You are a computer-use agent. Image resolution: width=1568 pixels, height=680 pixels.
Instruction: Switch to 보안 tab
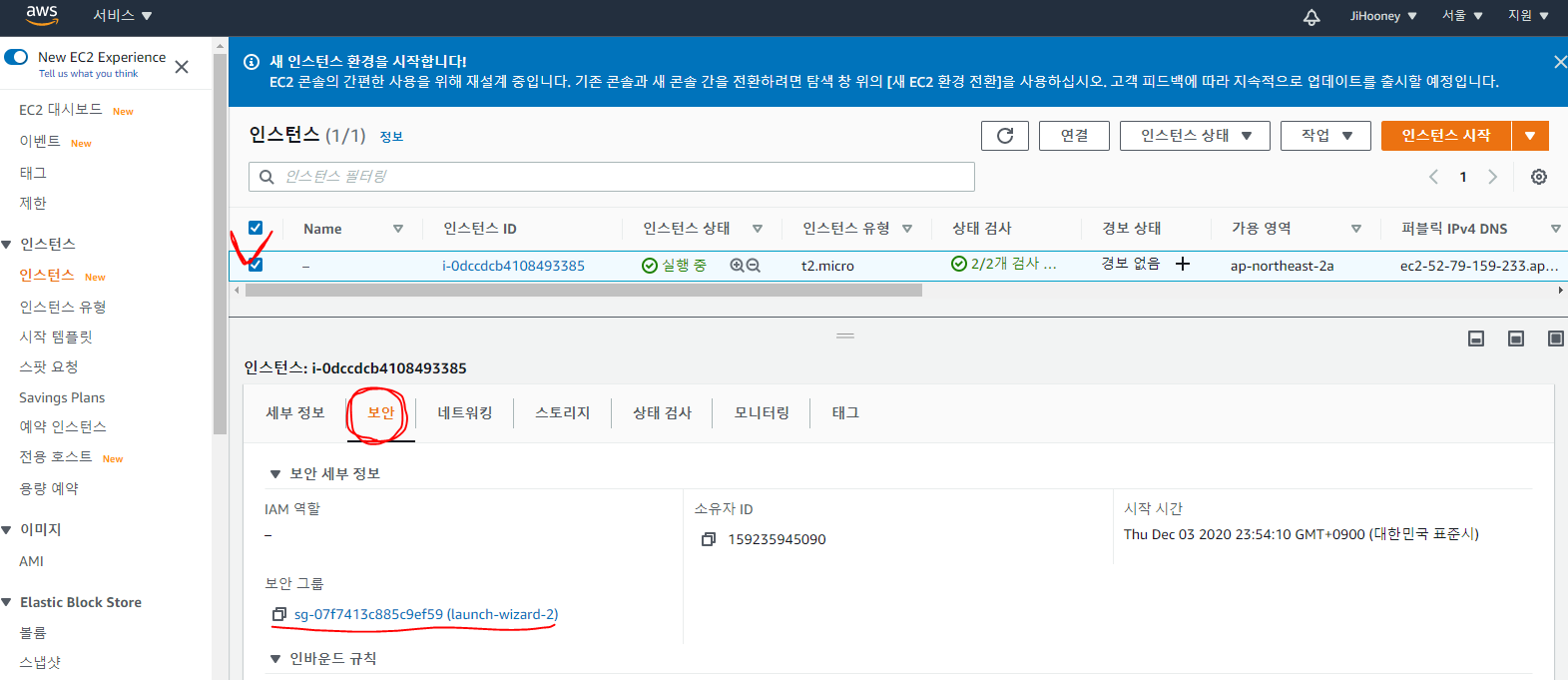381,413
